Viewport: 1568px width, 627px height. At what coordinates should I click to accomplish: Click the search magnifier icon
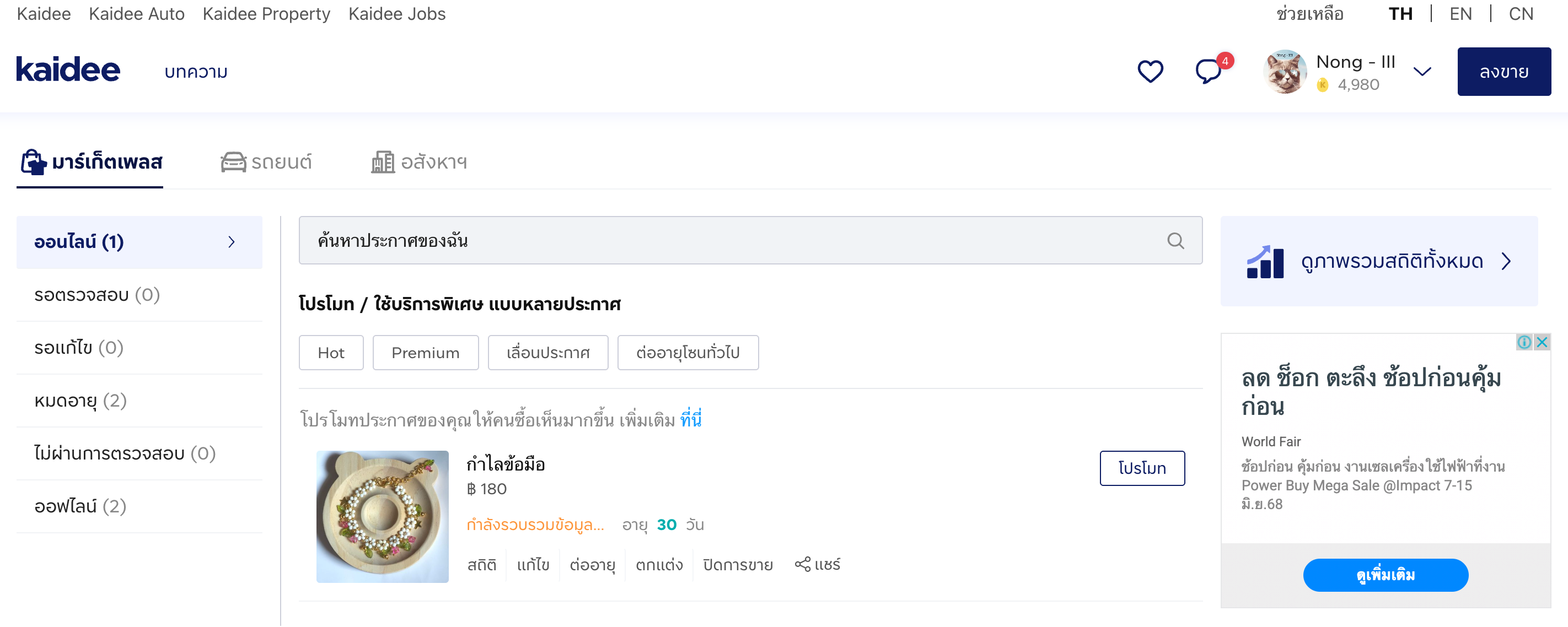pyautogui.click(x=1175, y=241)
